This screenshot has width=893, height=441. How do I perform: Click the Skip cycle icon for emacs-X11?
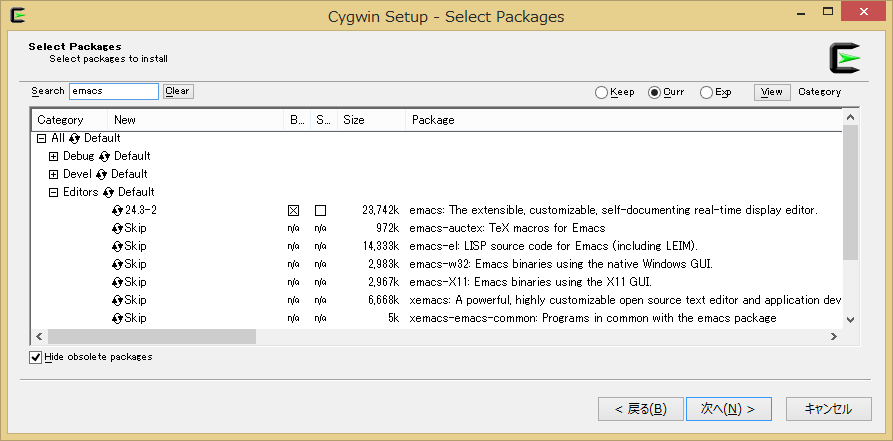[x=118, y=282]
